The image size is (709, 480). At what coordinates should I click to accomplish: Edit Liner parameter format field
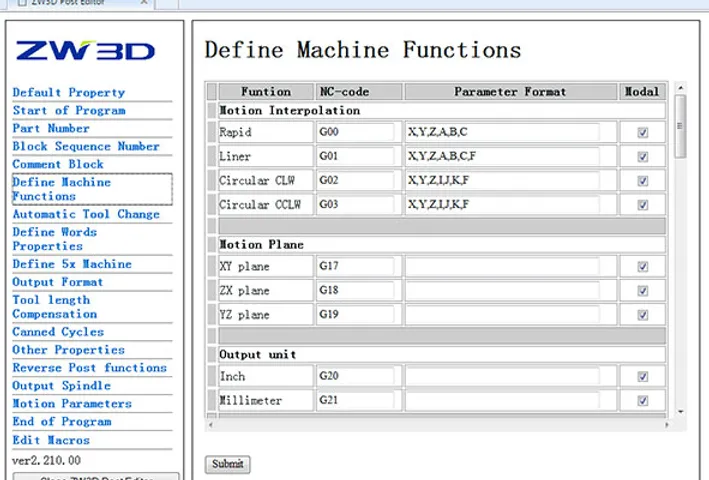coord(502,156)
